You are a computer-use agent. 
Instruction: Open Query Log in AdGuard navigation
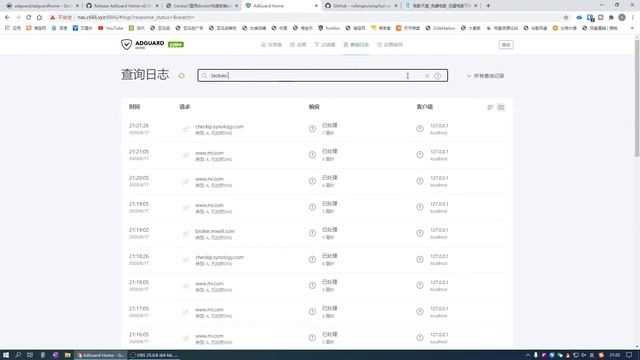[x=356, y=44]
